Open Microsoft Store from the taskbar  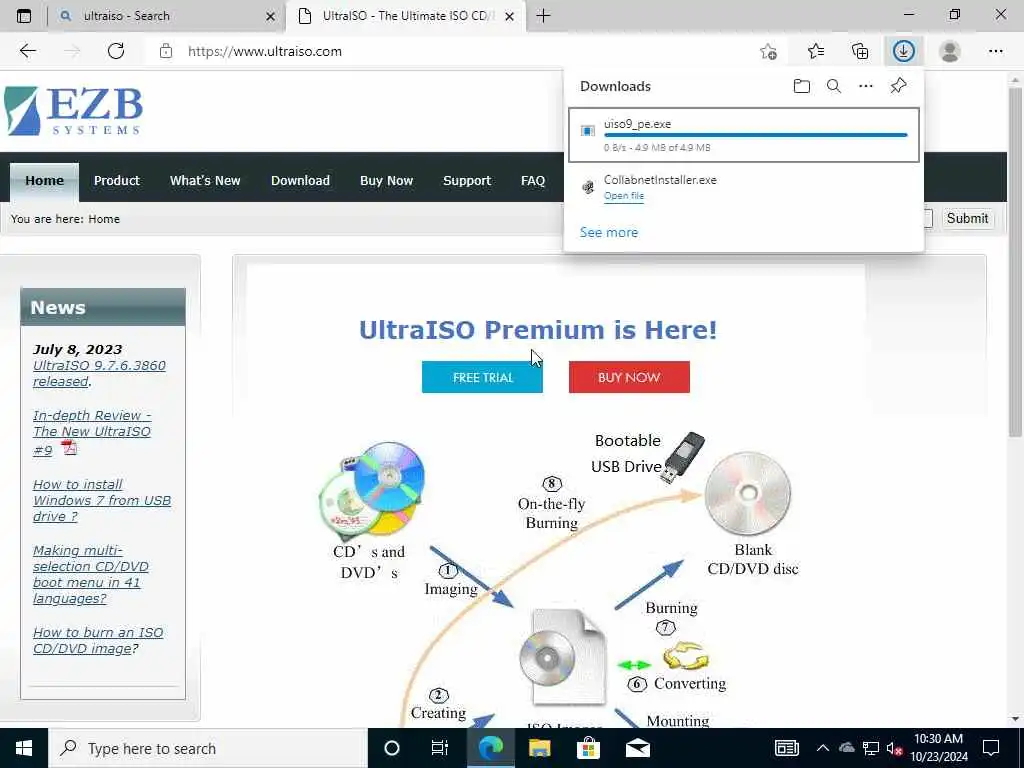[588, 748]
